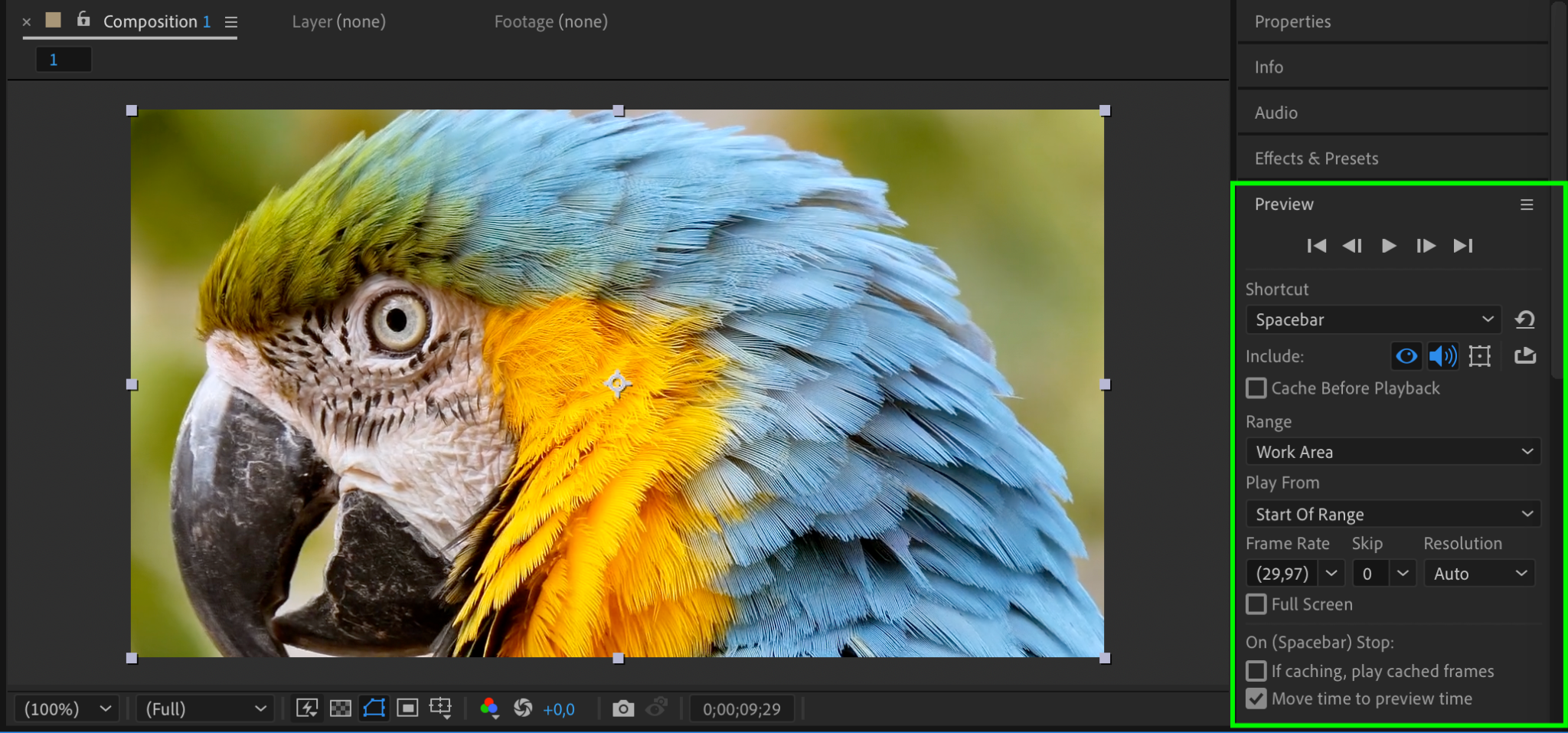Step to the next frame
The image size is (1568, 733).
[1425, 246]
